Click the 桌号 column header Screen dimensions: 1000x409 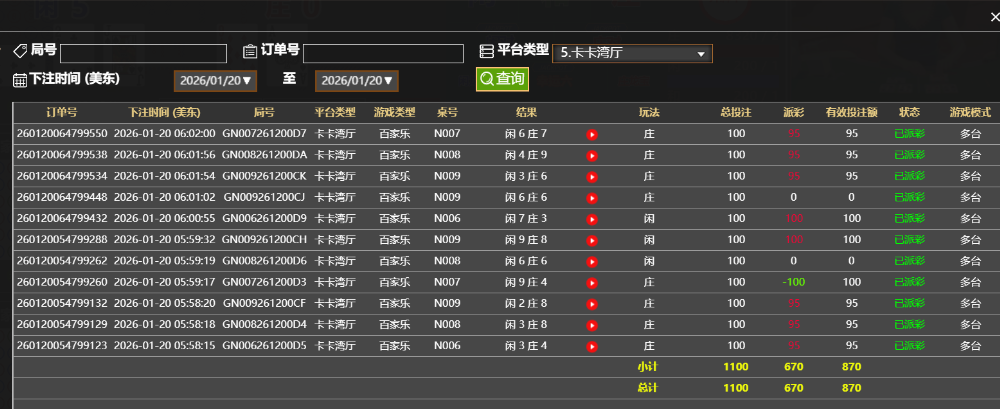(x=447, y=112)
